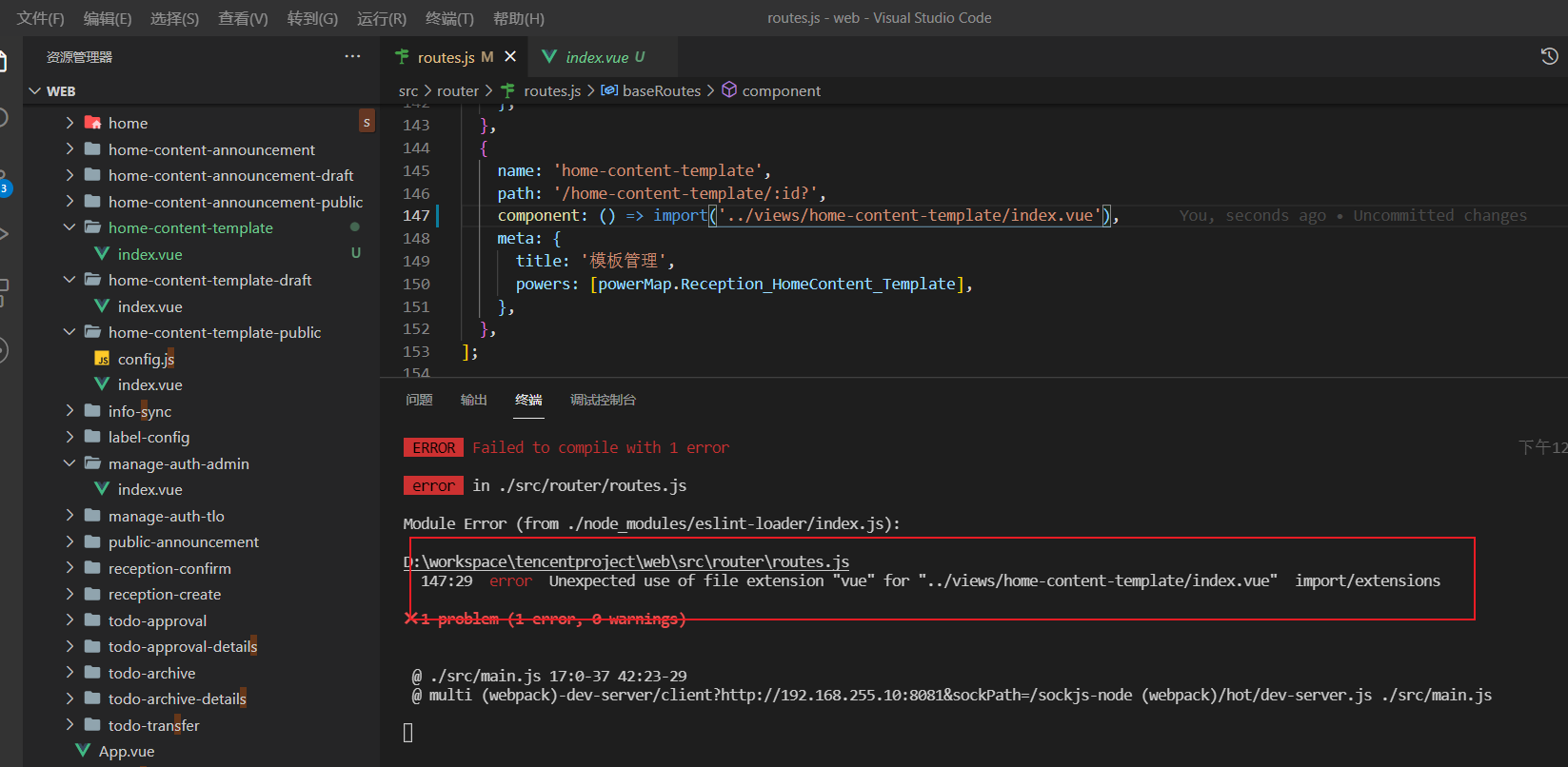The width and height of the screenshot is (1568, 767).
Task: Collapse the home-content-template folder
Action: pyautogui.click(x=69, y=227)
